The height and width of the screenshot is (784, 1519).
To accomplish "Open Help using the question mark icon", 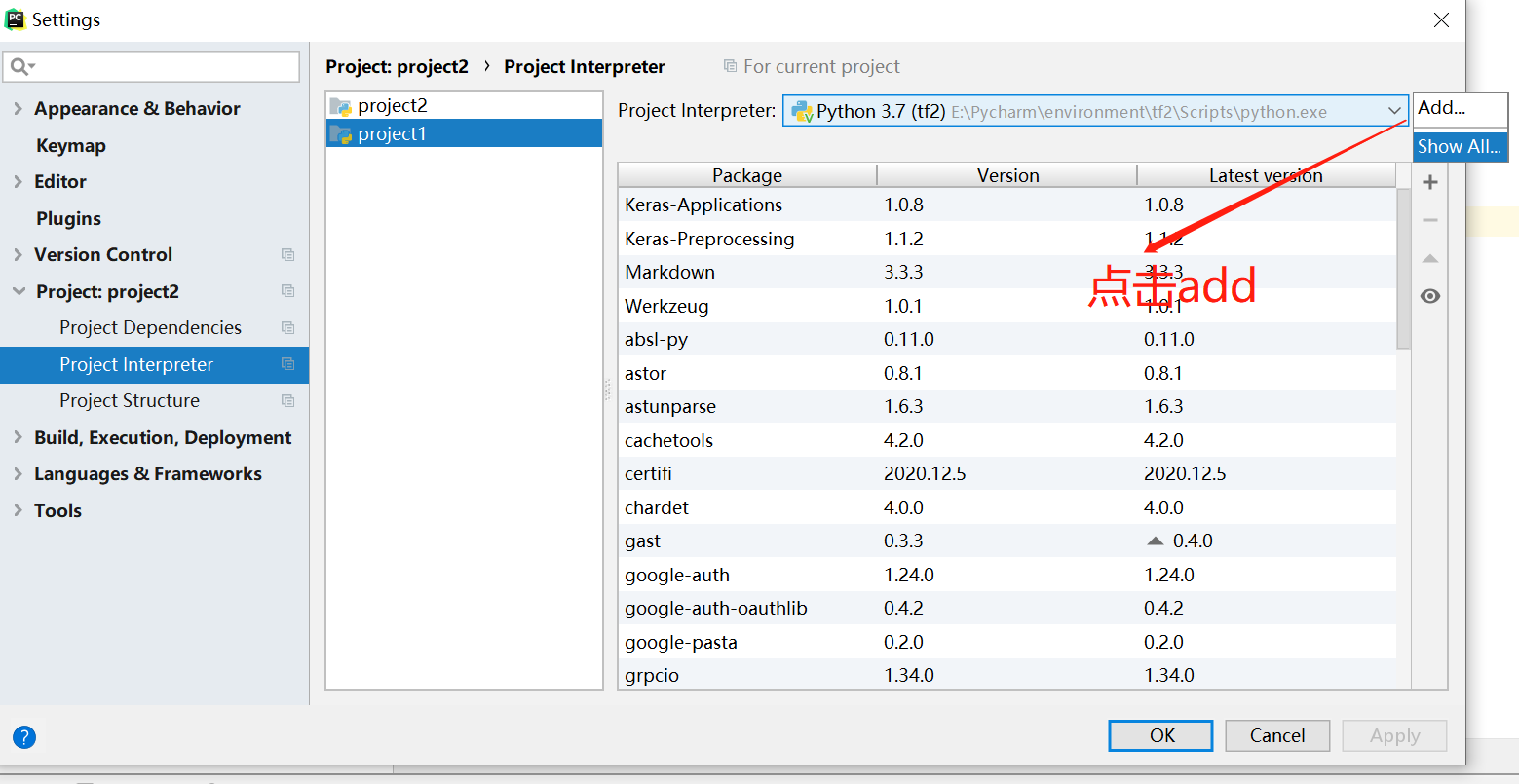I will click(23, 737).
